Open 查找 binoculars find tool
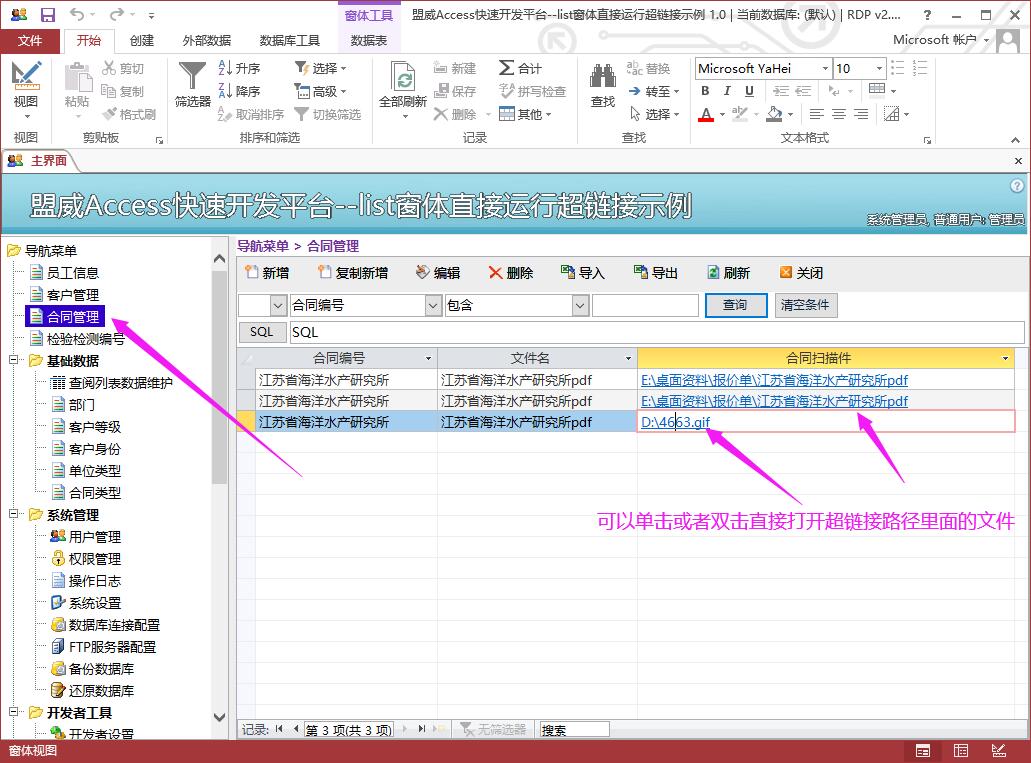The image size is (1031, 763). tap(603, 86)
